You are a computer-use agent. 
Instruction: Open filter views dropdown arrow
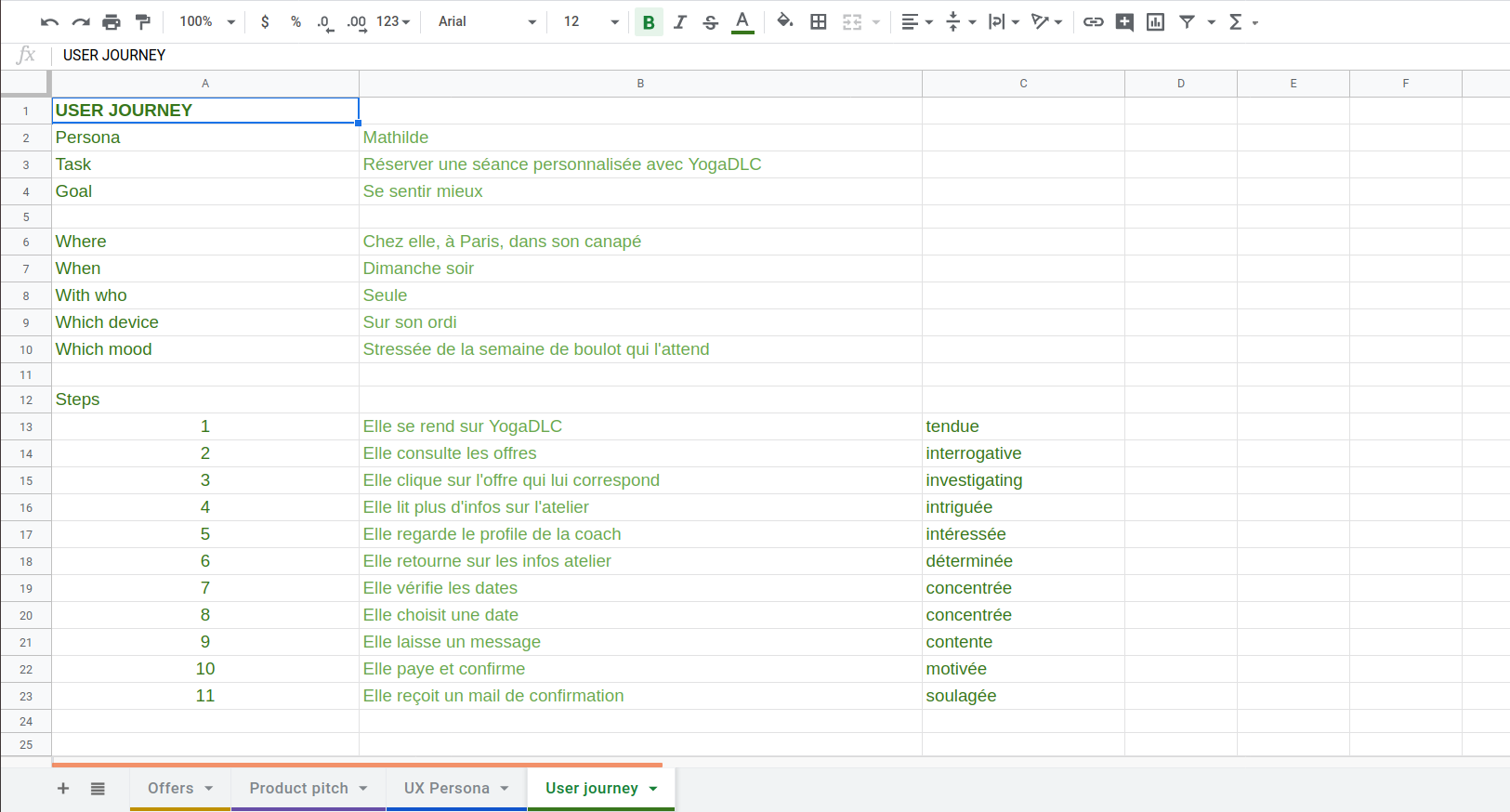click(1211, 22)
